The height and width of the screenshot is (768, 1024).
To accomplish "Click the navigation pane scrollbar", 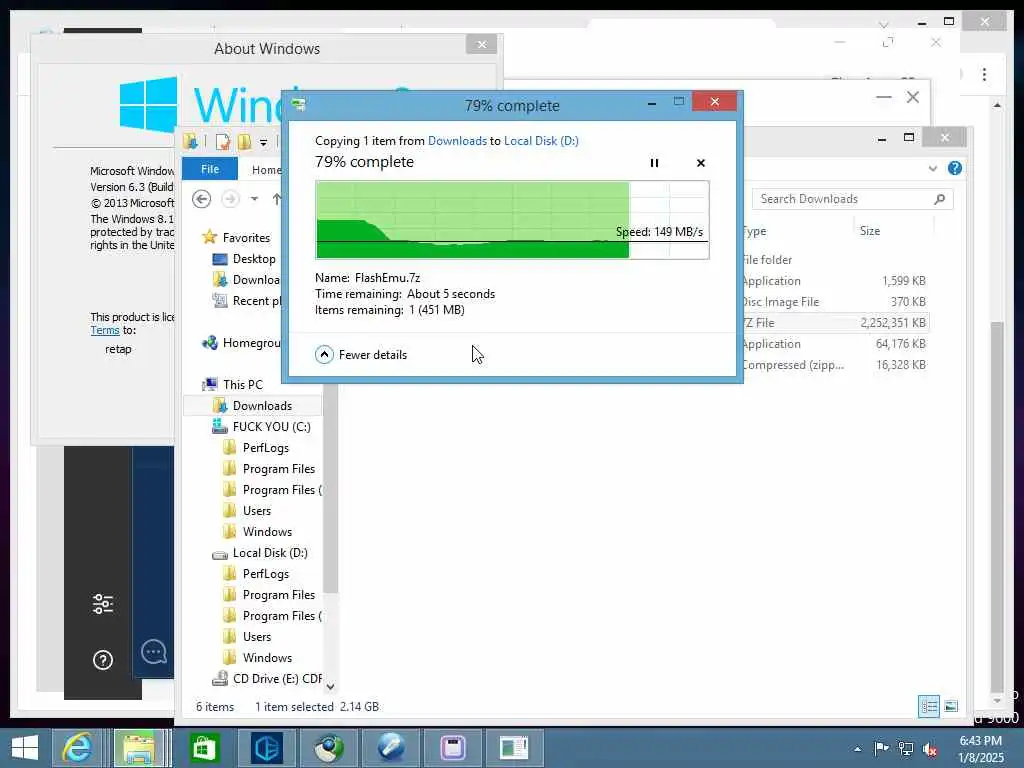I will pyautogui.click(x=330, y=488).
